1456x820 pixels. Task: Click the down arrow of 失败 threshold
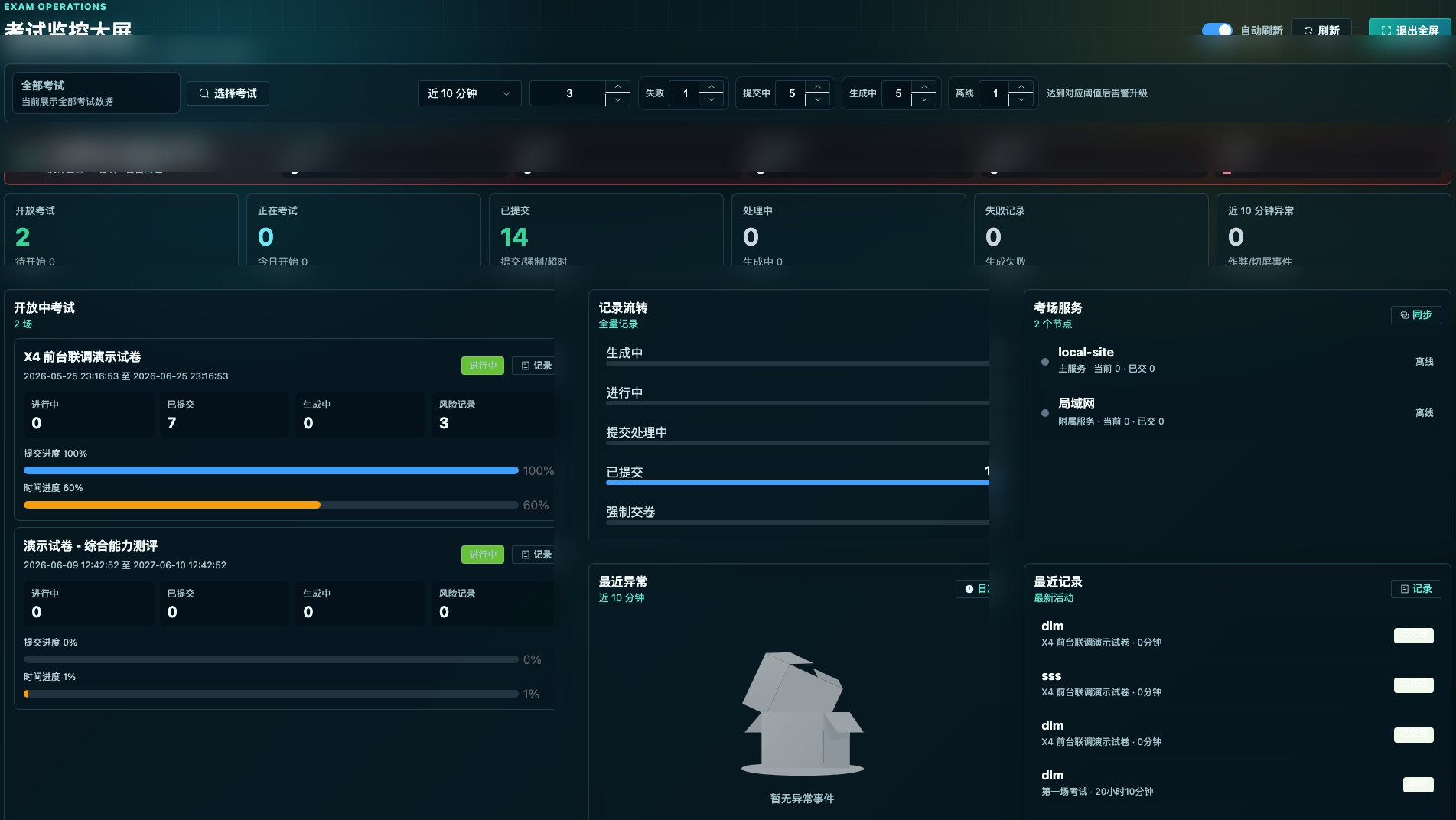click(x=712, y=99)
